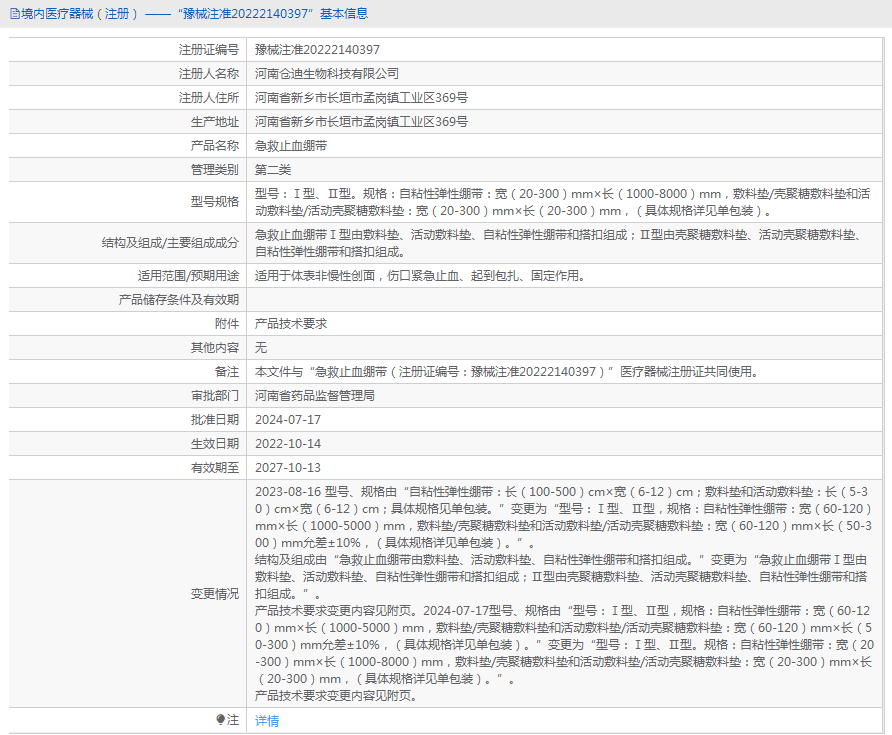Click the 注册证编号 label
The image size is (892, 735).
[x=209, y=49]
